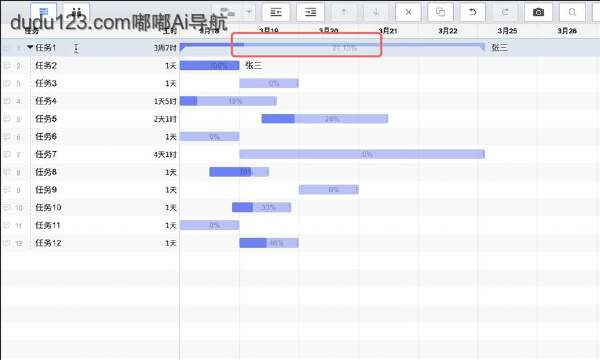Click the redo arrow icon

pyautogui.click(x=505, y=12)
